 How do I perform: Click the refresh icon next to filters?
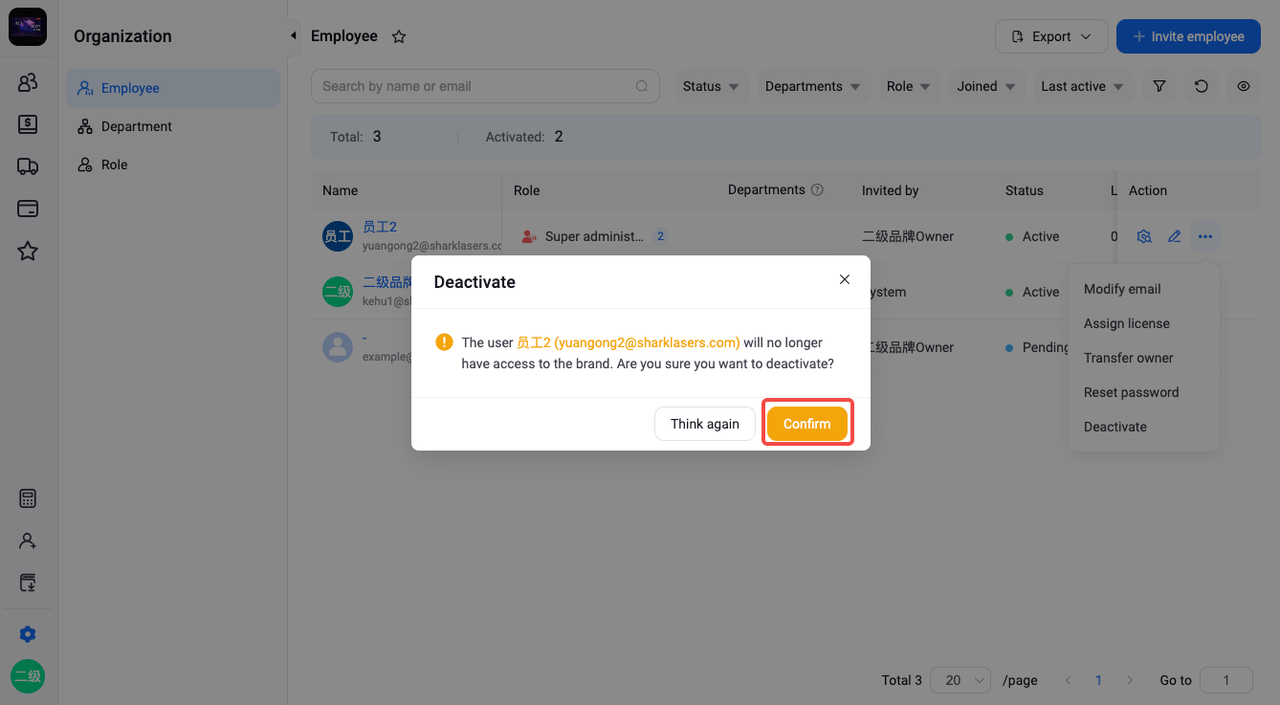[x=1201, y=87]
